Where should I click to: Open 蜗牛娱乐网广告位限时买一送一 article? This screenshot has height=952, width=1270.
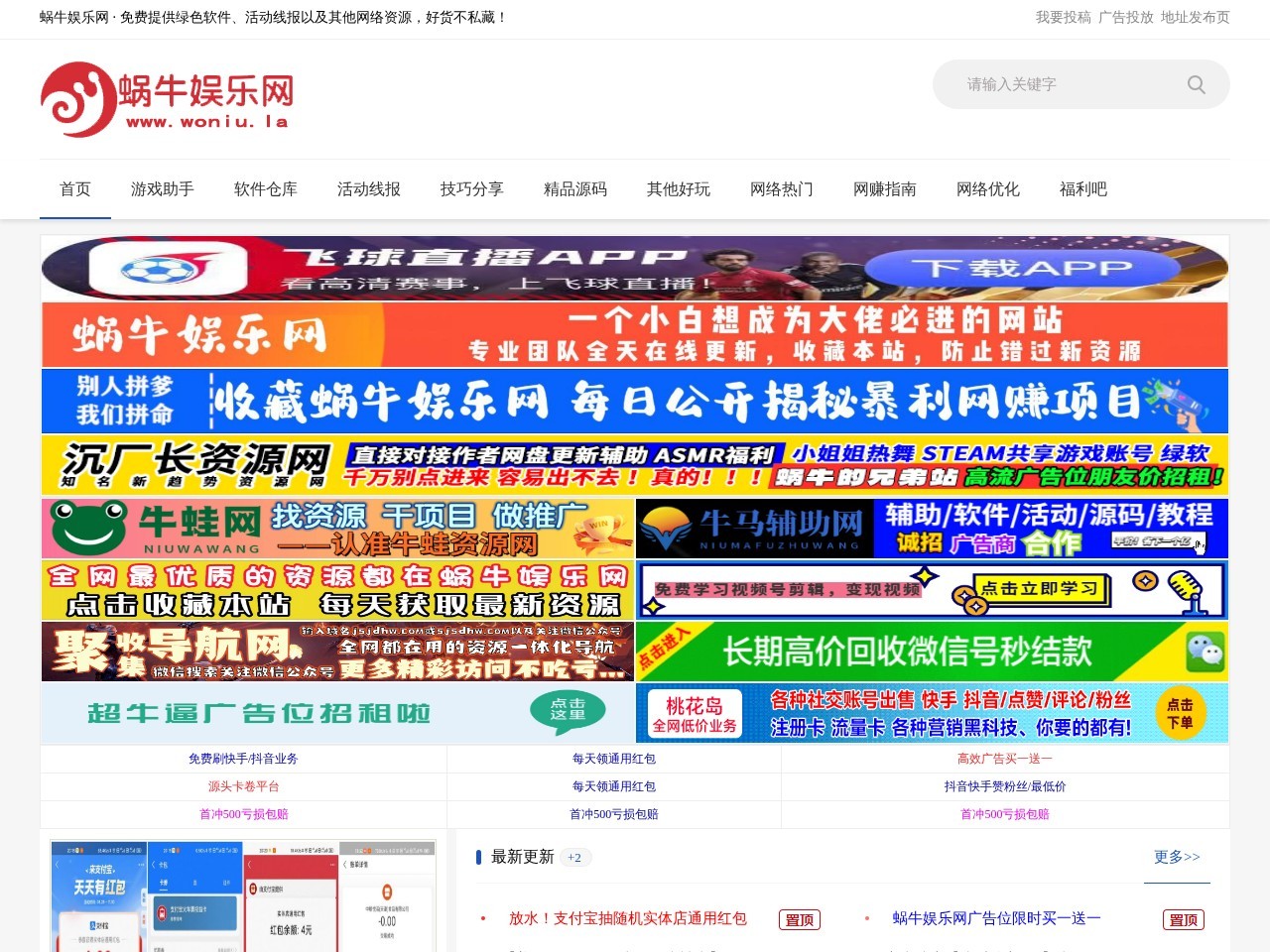[x=996, y=918]
